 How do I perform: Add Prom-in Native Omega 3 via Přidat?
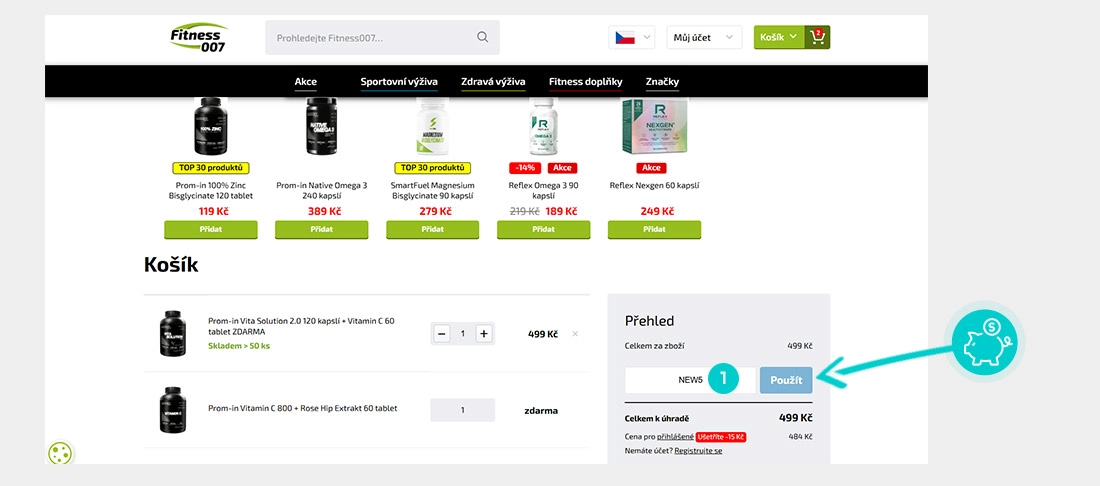pyautogui.click(x=321, y=229)
